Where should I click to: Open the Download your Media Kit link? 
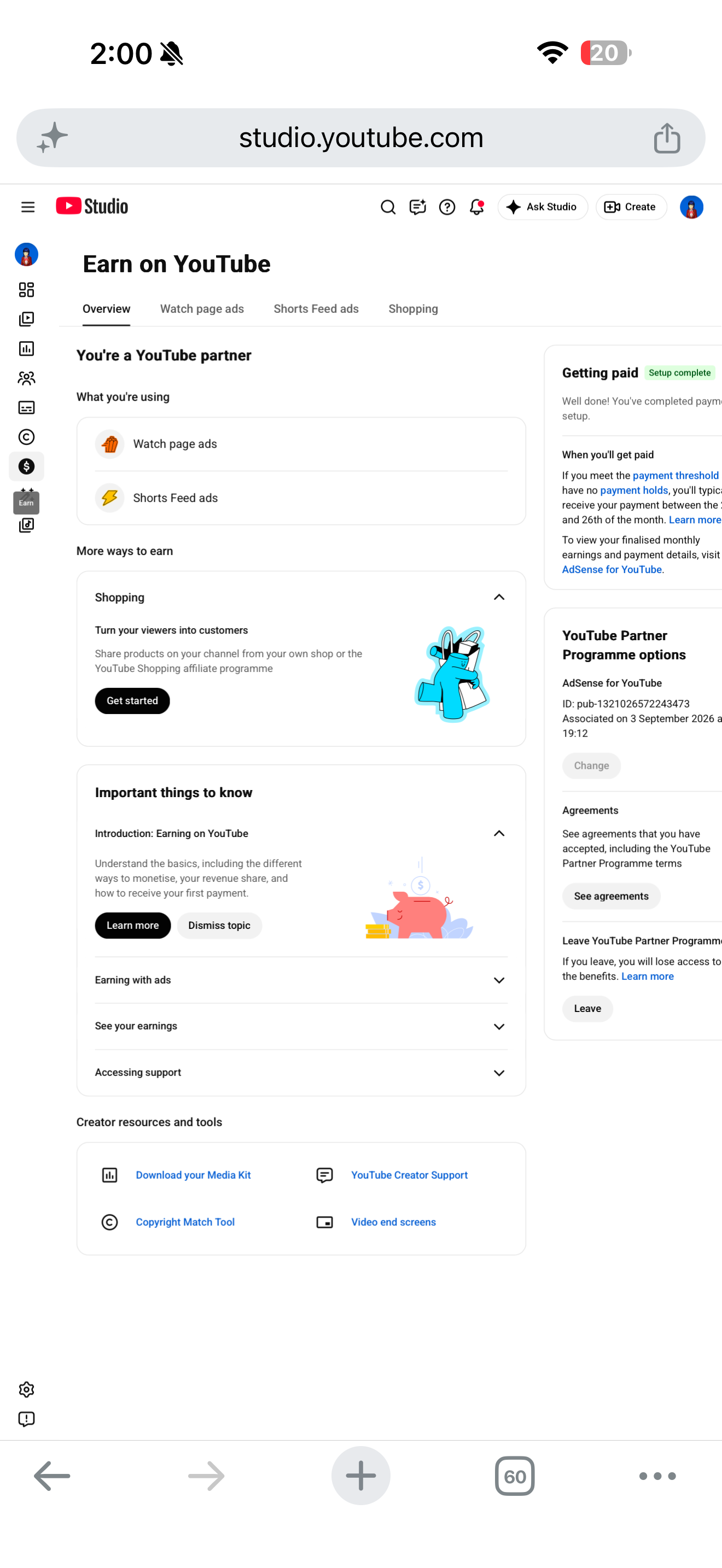click(193, 1175)
